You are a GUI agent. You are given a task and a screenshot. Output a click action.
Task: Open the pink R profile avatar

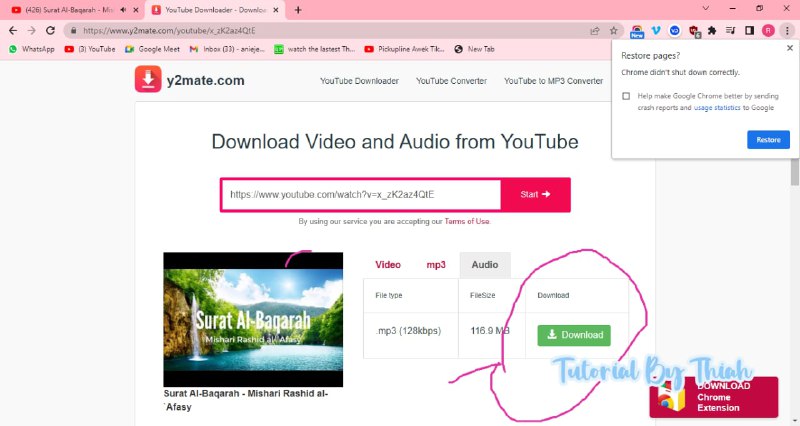coord(768,31)
